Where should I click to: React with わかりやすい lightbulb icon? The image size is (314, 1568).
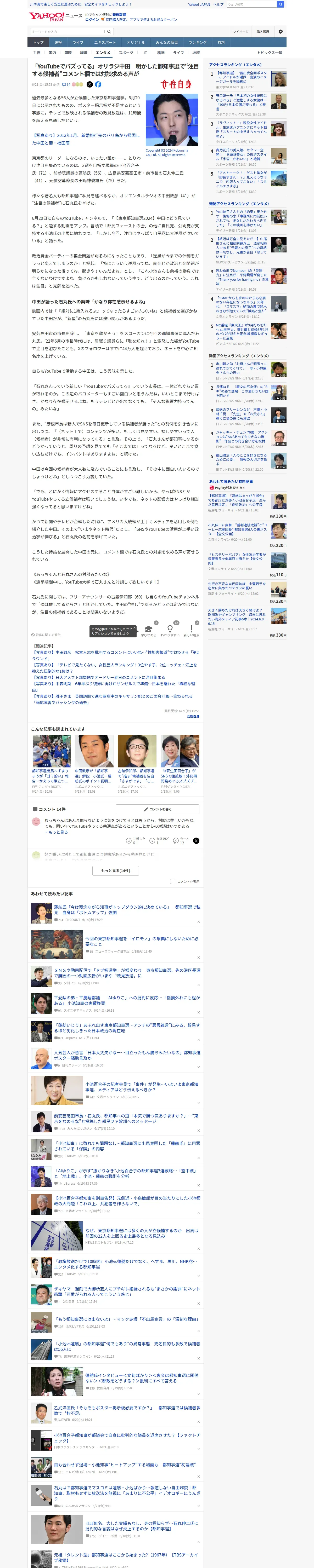170,629
